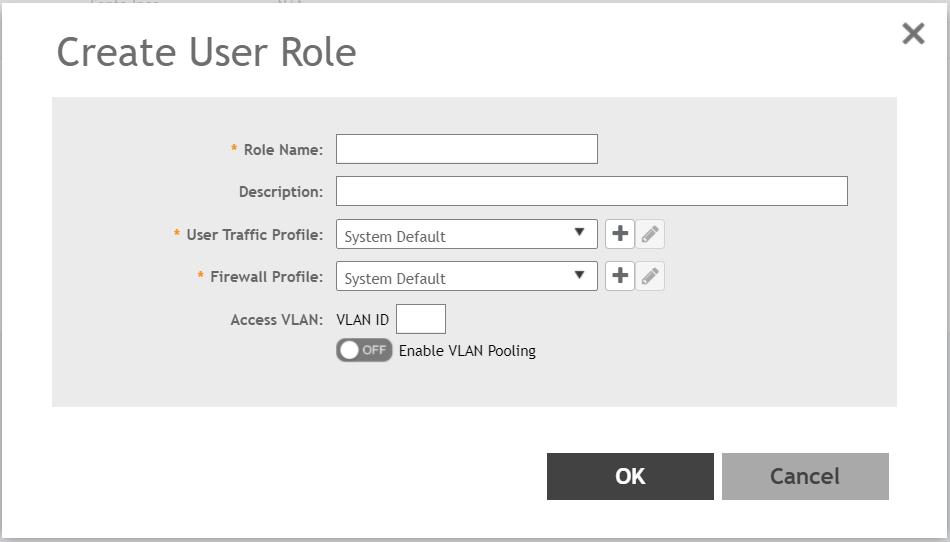
Task: Add a new User Traffic Profile with plus icon
Action: click(620, 234)
